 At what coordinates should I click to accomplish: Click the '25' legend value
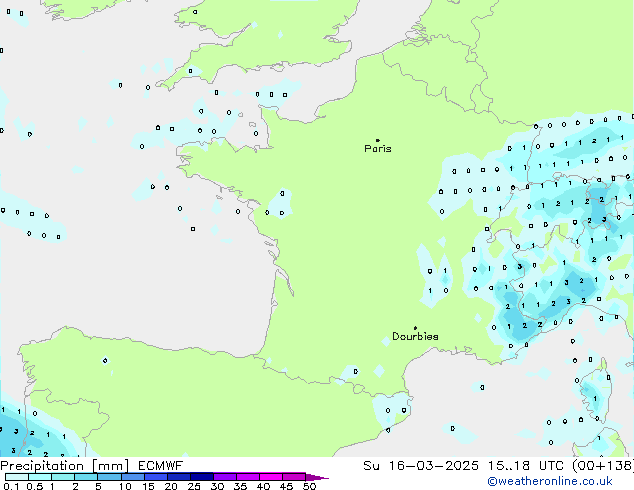[x=194, y=486]
